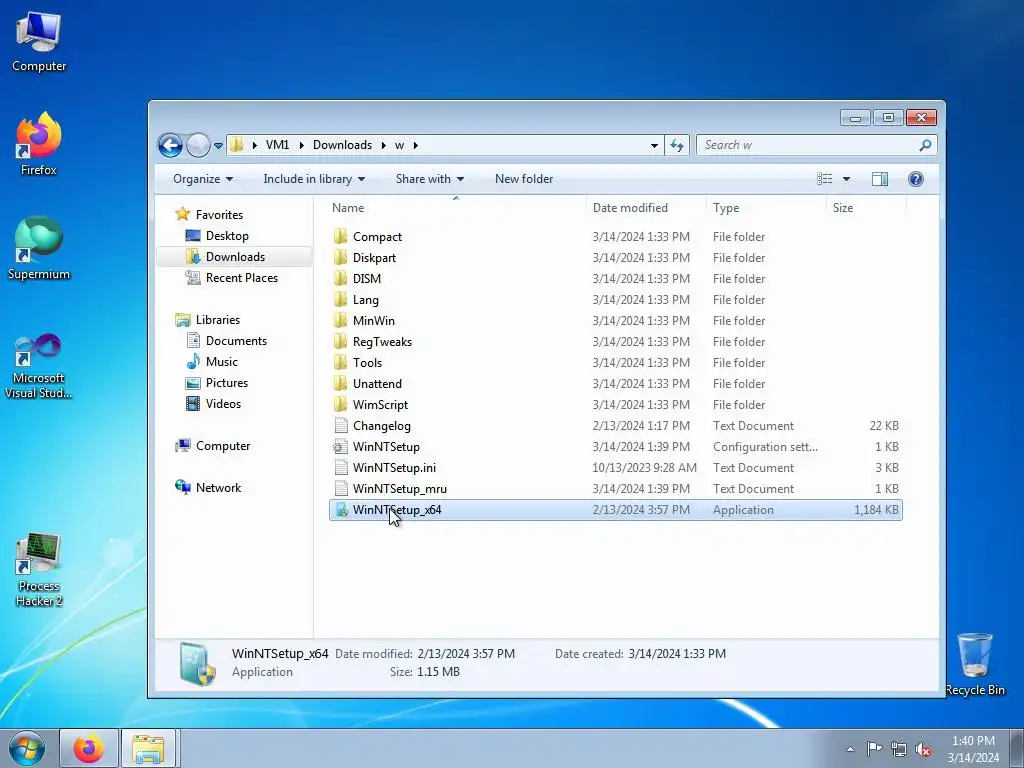The image size is (1024, 768).
Task: Select the Changelog text document
Action: point(615,425)
